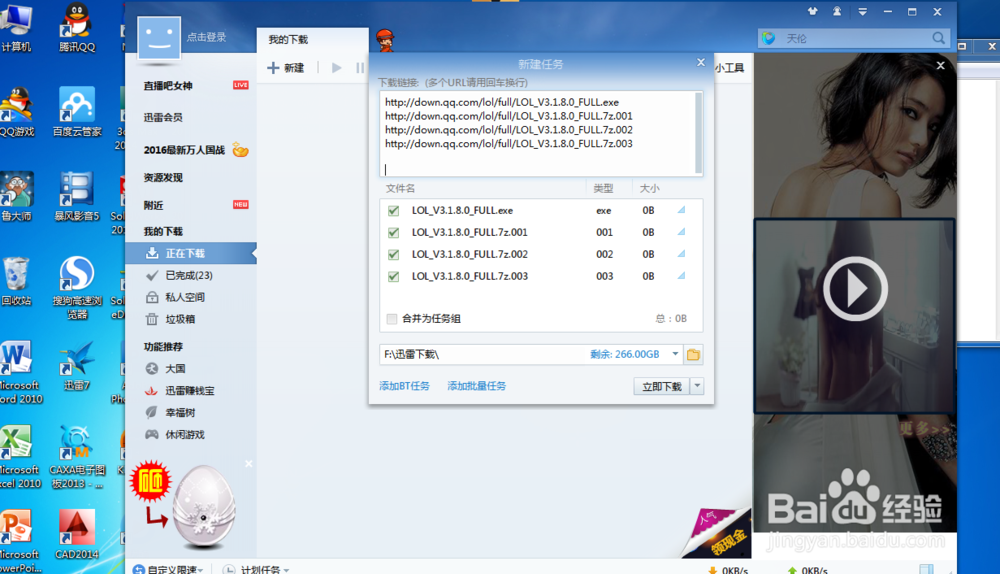Click the search box shield logo icon
1000x574 pixels.
tap(769, 38)
